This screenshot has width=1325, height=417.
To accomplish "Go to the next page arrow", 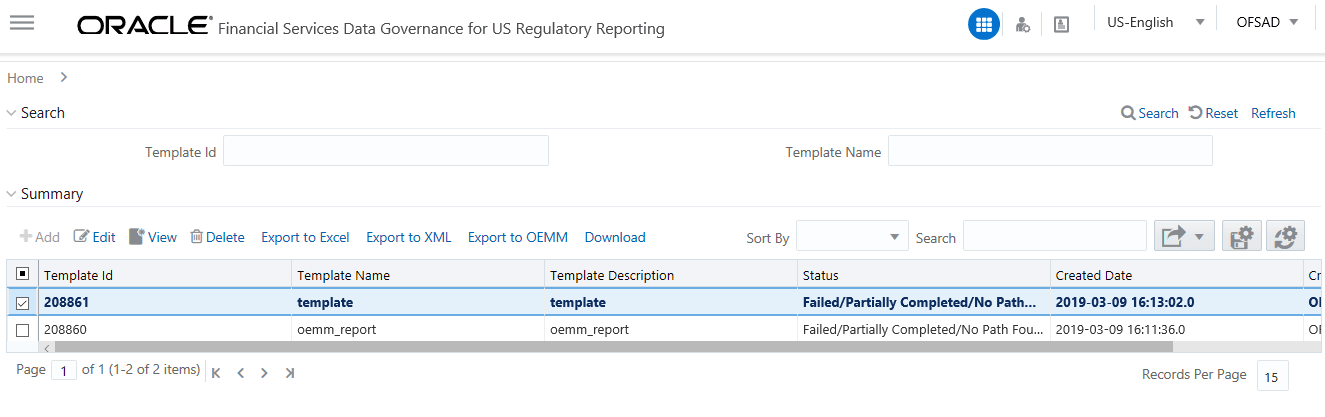I will click(264, 373).
